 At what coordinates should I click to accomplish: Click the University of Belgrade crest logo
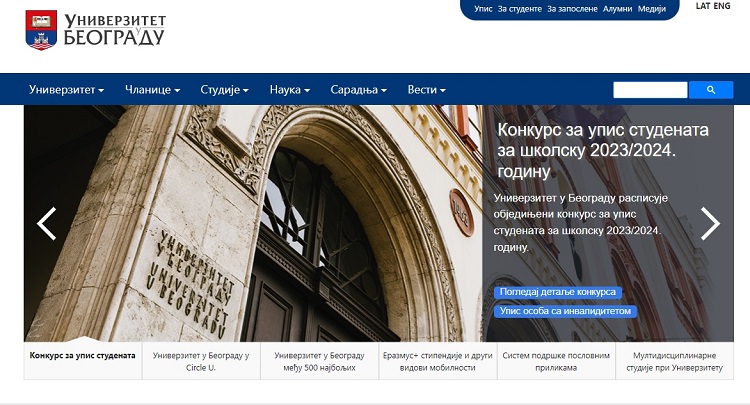point(41,30)
